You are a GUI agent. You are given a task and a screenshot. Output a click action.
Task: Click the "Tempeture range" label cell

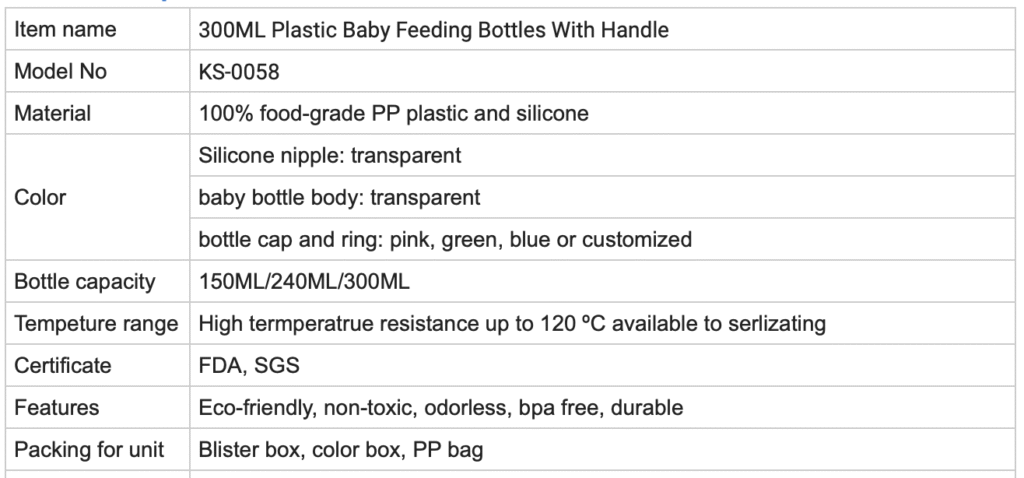coord(96,324)
